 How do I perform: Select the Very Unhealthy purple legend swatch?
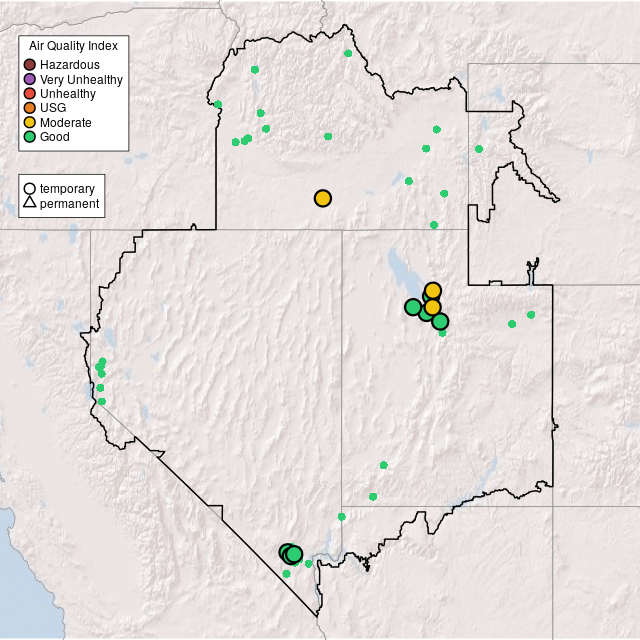pos(30,79)
